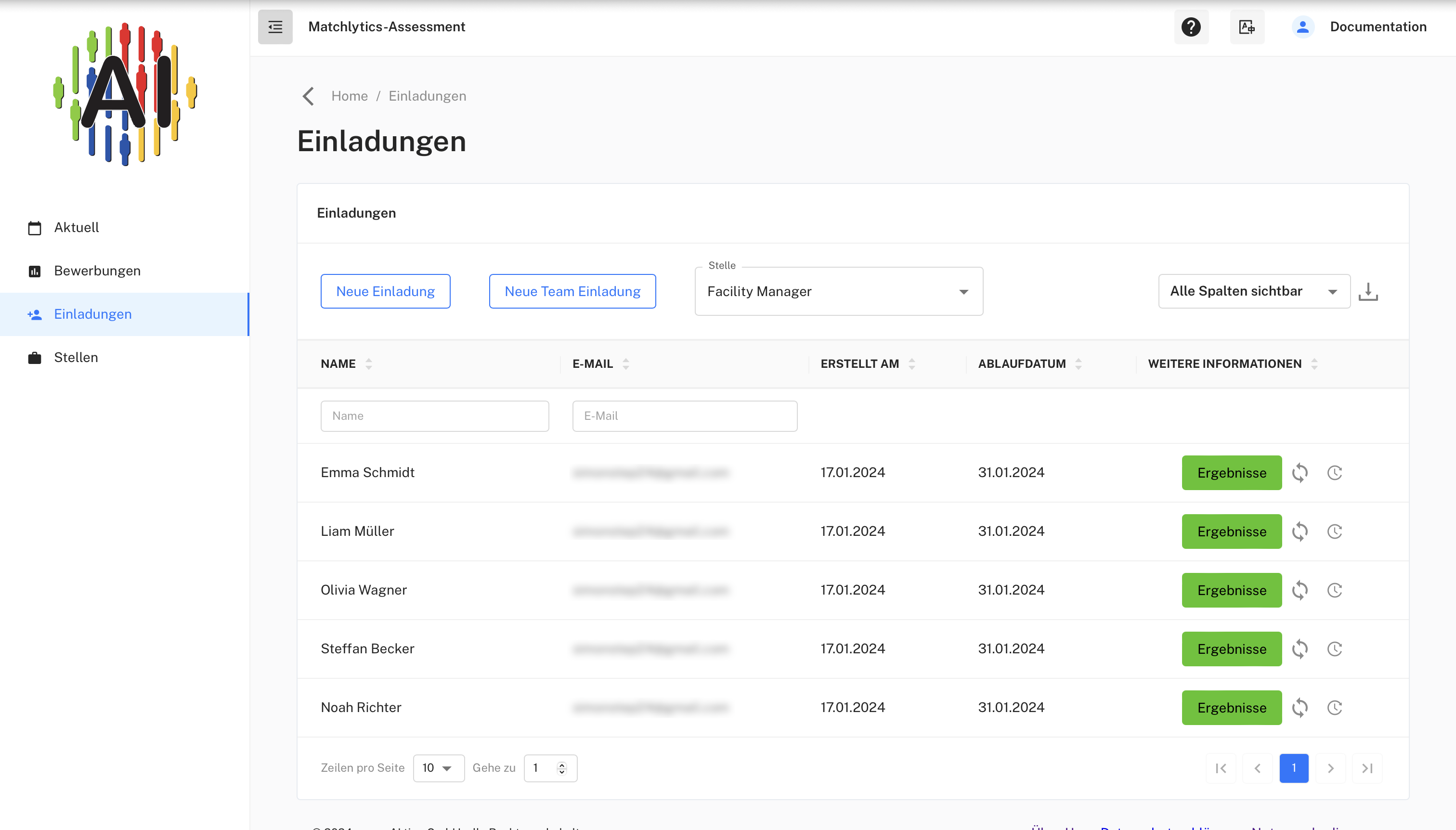1456x830 pixels.
Task: Focus the E-Mail filter field
Action: pos(685,416)
